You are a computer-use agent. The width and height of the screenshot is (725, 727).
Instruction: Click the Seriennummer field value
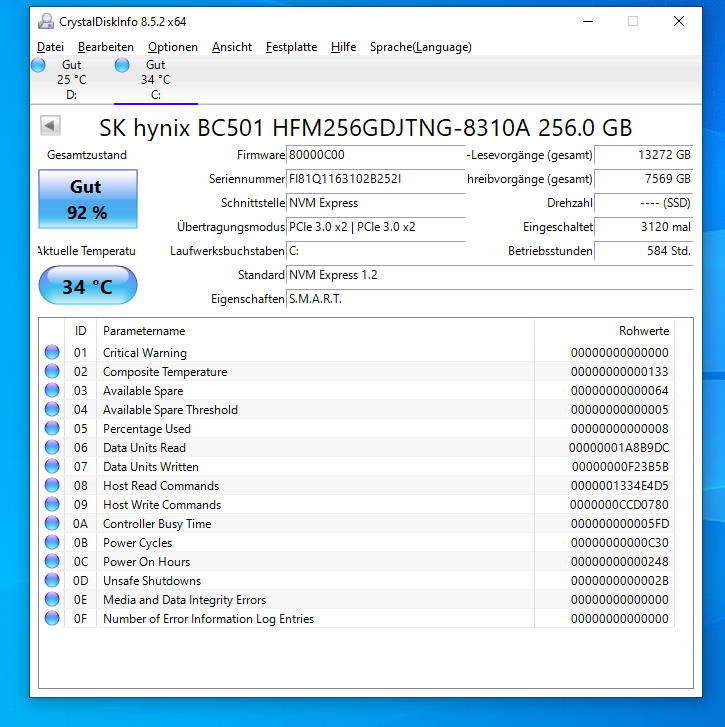point(375,179)
